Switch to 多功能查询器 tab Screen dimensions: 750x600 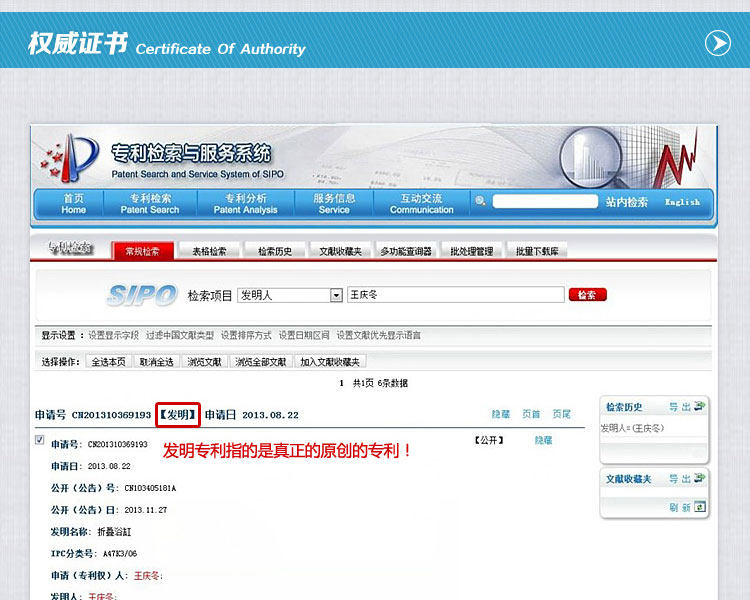click(406, 251)
